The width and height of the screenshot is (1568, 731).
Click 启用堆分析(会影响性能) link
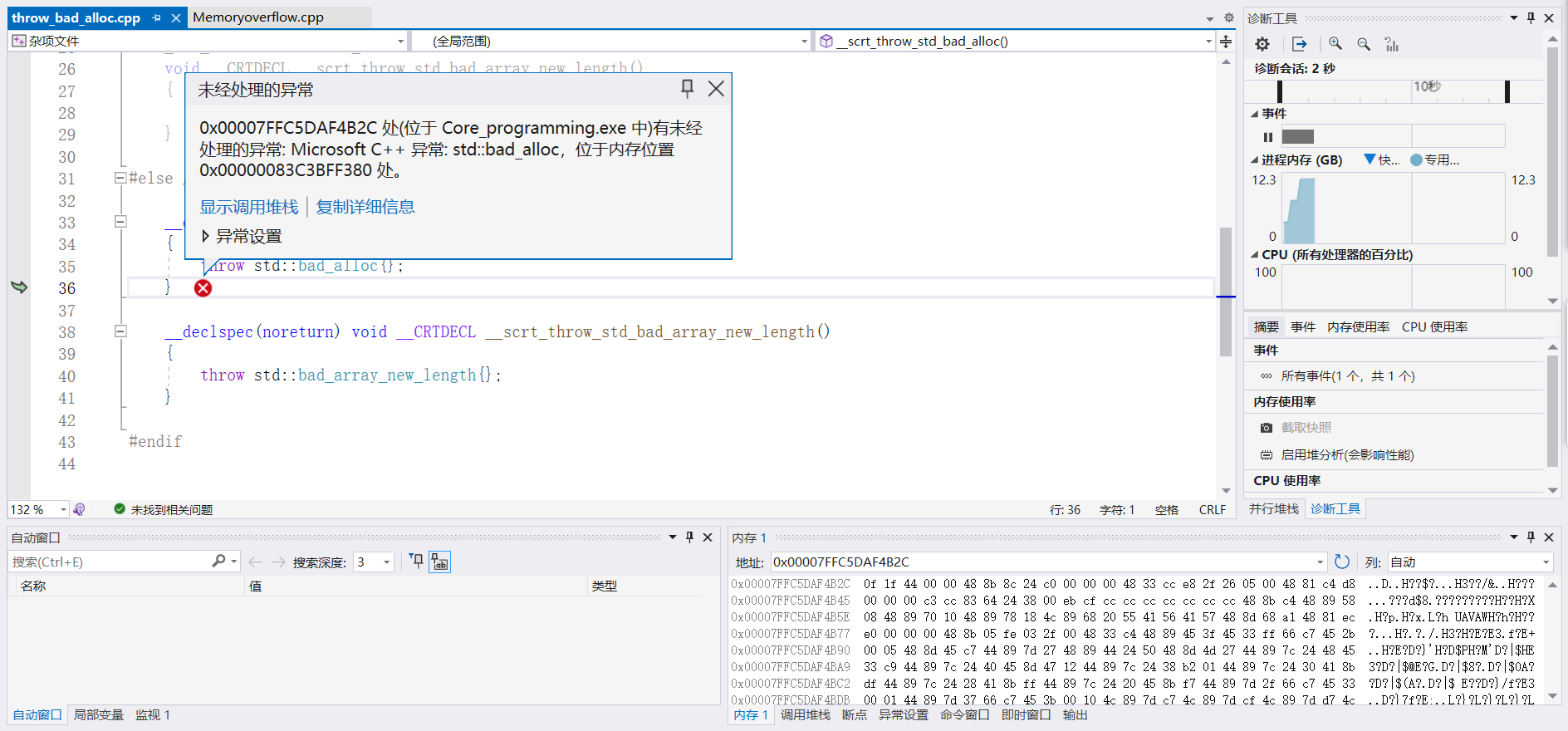[1347, 455]
